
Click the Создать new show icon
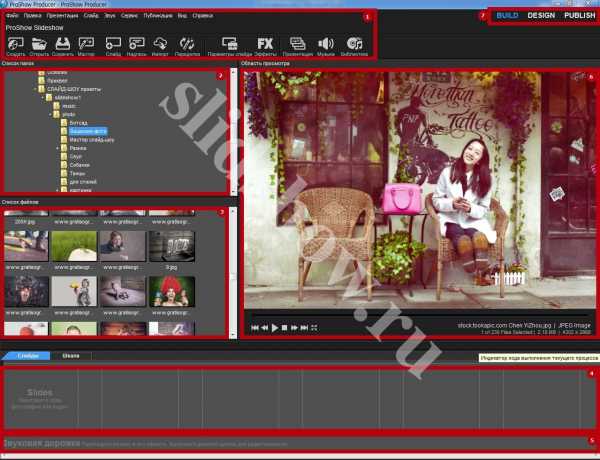(x=16, y=44)
